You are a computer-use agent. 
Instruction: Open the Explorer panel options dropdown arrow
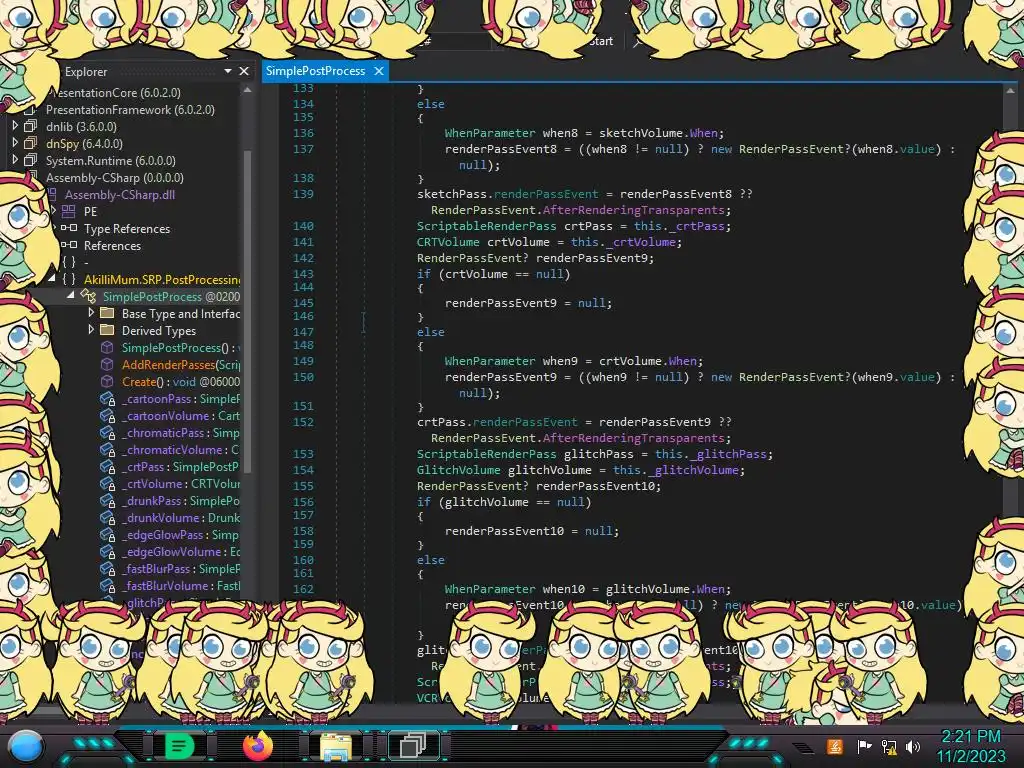(x=228, y=71)
